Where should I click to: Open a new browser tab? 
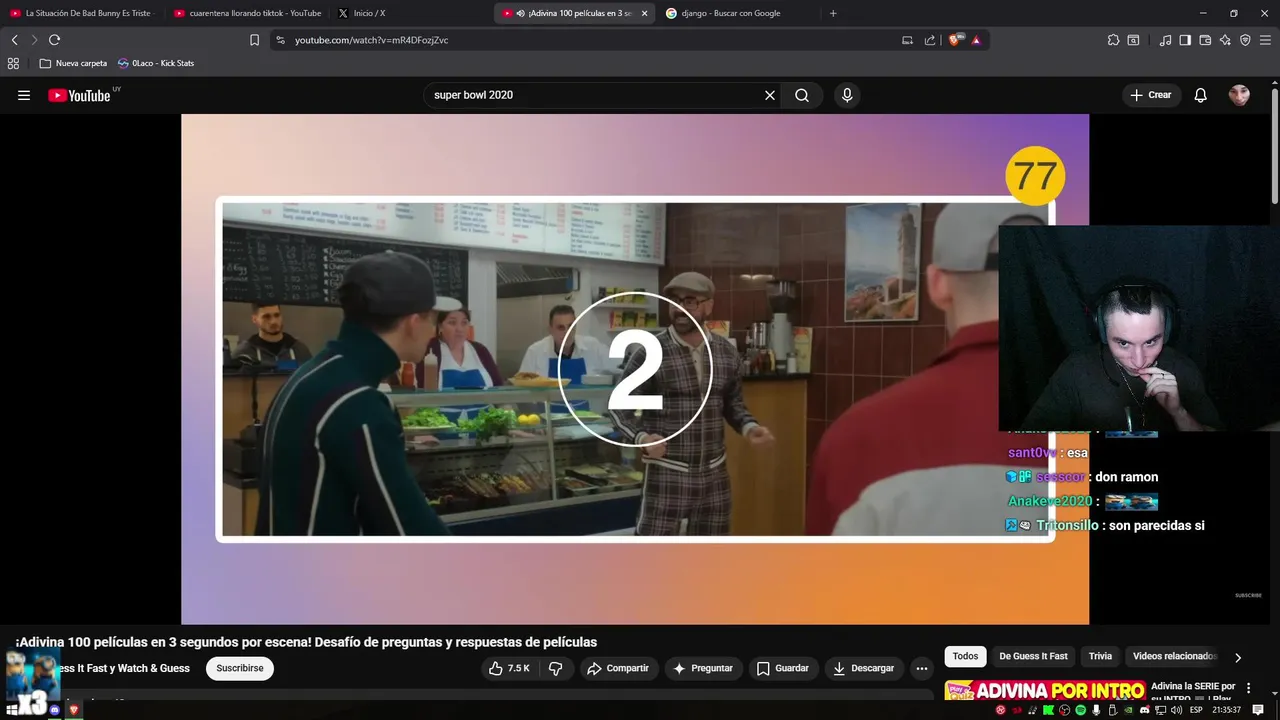(x=833, y=13)
